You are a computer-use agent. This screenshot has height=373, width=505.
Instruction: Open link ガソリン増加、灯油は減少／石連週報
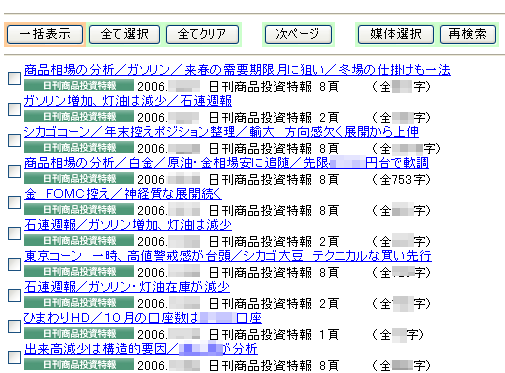(128, 101)
